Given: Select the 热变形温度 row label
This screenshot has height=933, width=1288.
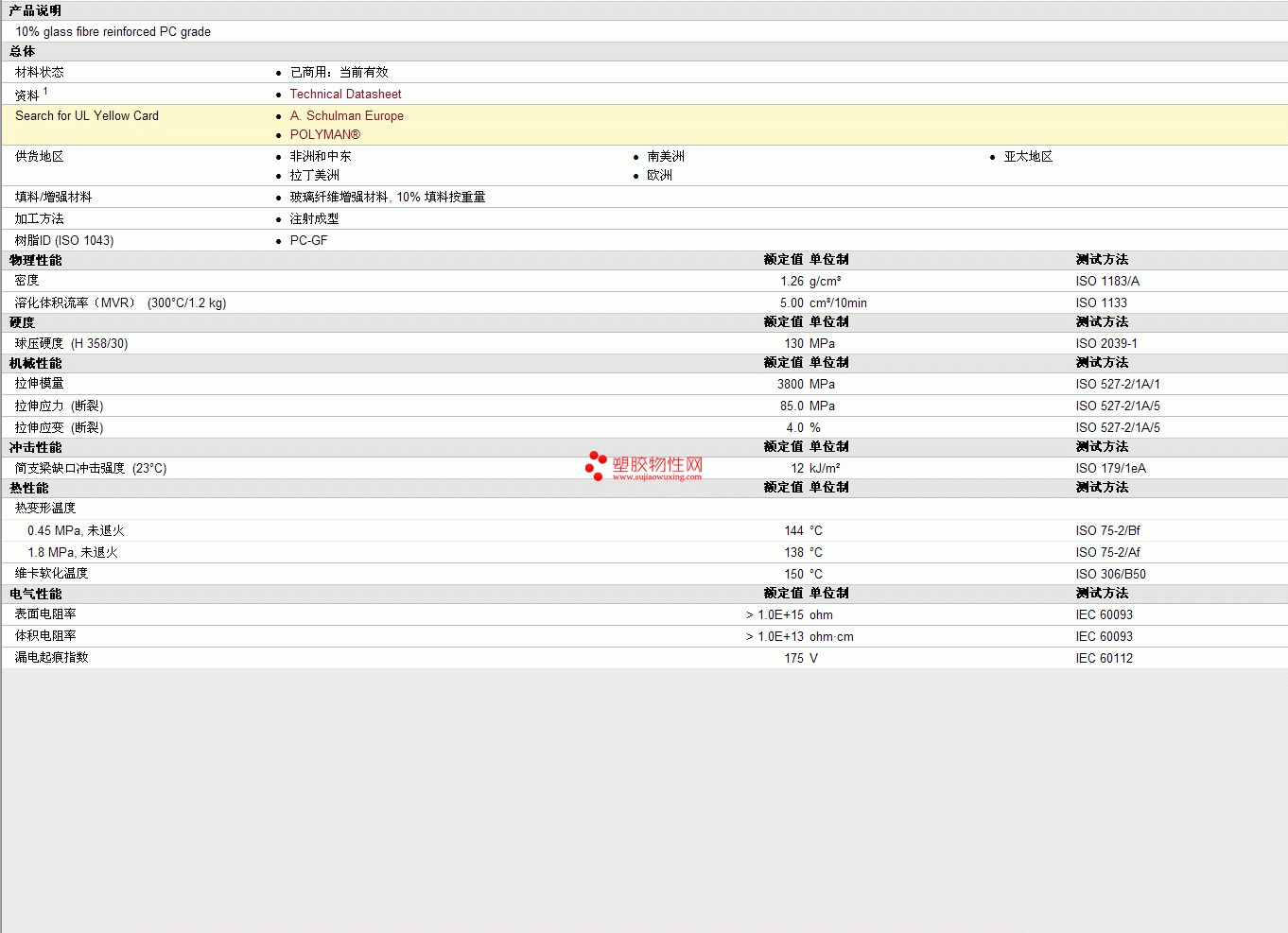Looking at the screenshot, I should (45, 509).
